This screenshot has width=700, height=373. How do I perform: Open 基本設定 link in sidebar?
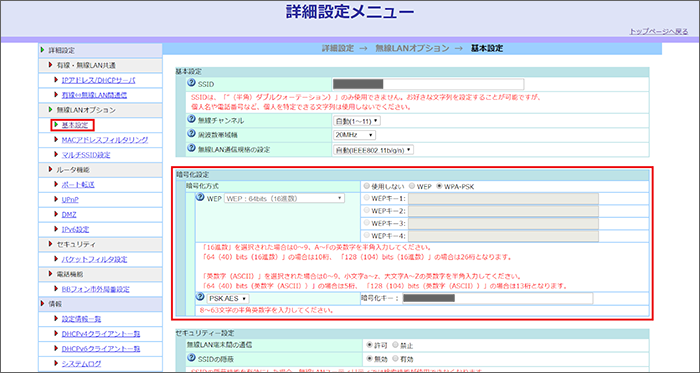tap(75, 125)
